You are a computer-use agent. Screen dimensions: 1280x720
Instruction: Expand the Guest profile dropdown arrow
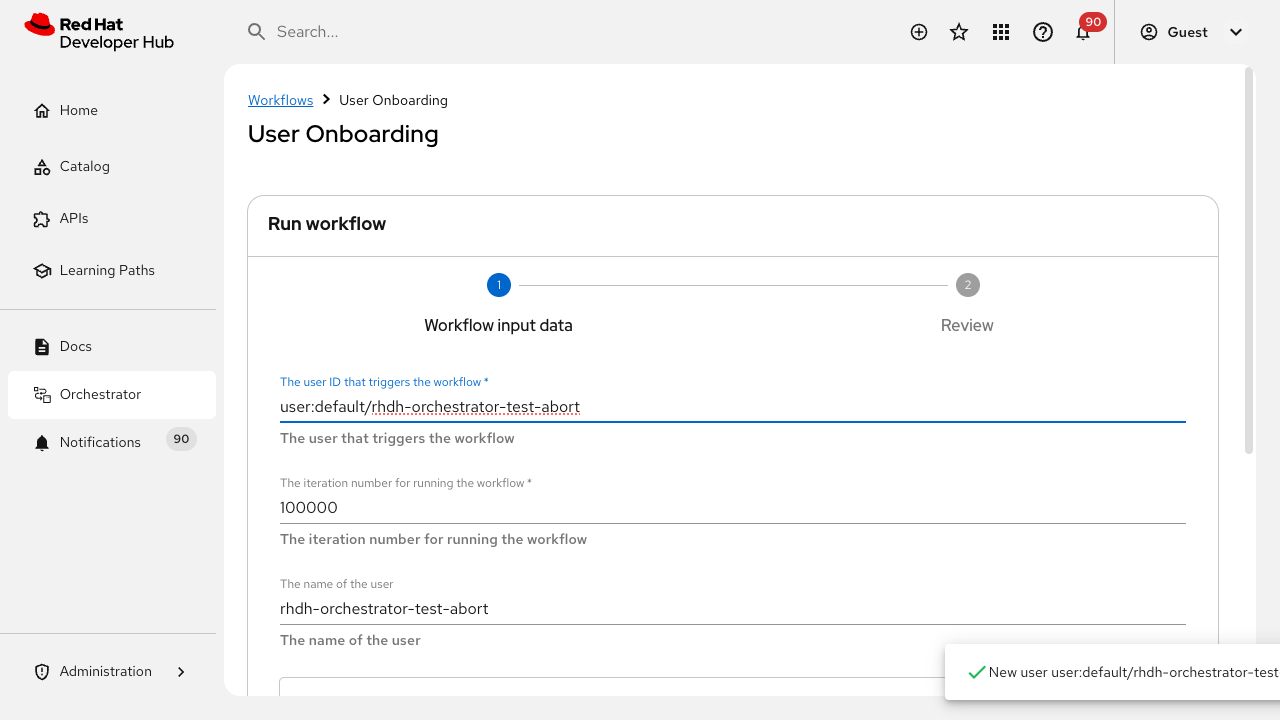pyautogui.click(x=1236, y=32)
